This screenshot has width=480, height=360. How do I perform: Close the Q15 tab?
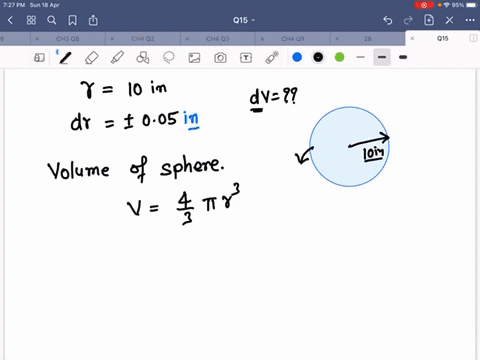412,39
